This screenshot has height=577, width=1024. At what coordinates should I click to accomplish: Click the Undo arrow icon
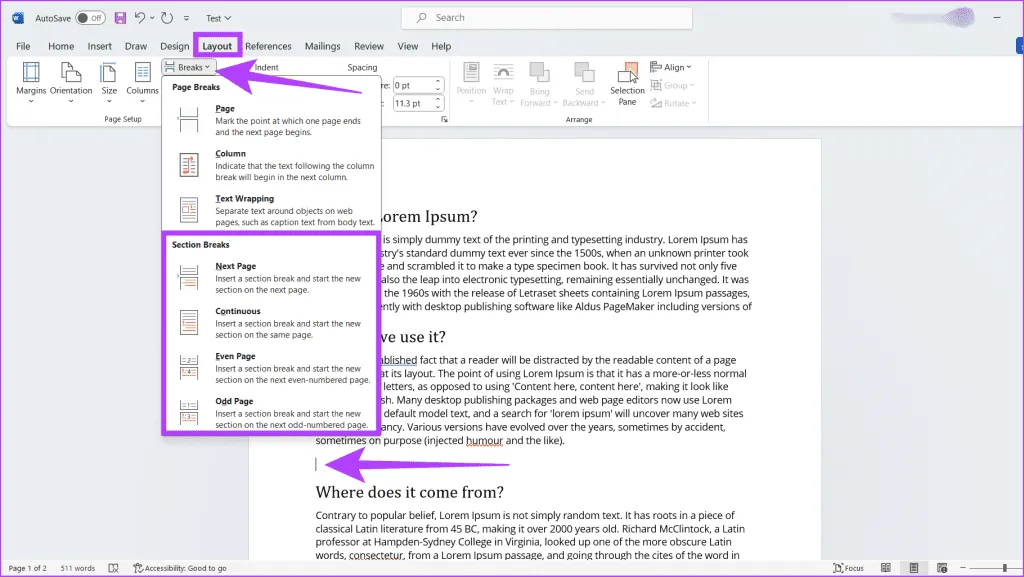click(x=140, y=18)
